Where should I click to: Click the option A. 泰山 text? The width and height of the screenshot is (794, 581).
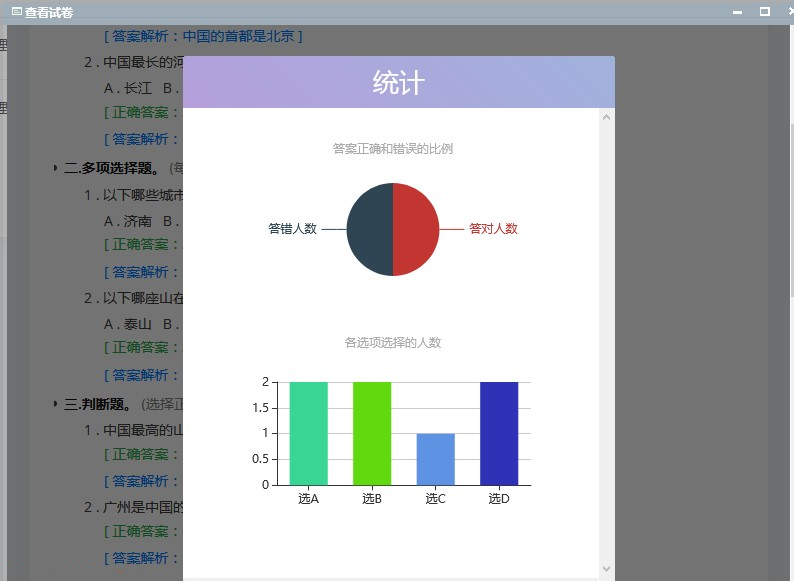click(x=128, y=324)
